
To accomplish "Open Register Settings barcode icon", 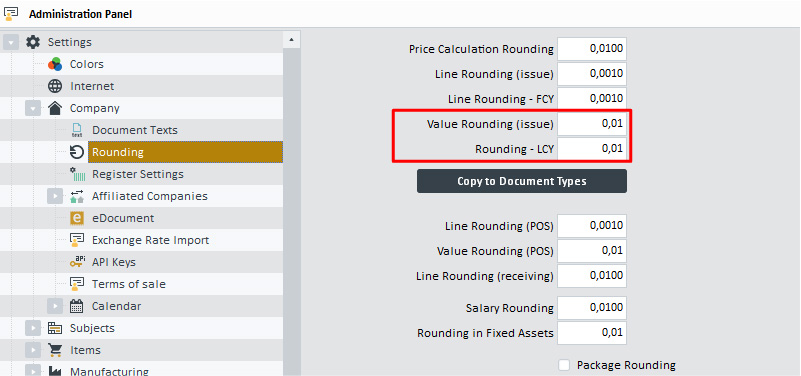I will point(77,174).
